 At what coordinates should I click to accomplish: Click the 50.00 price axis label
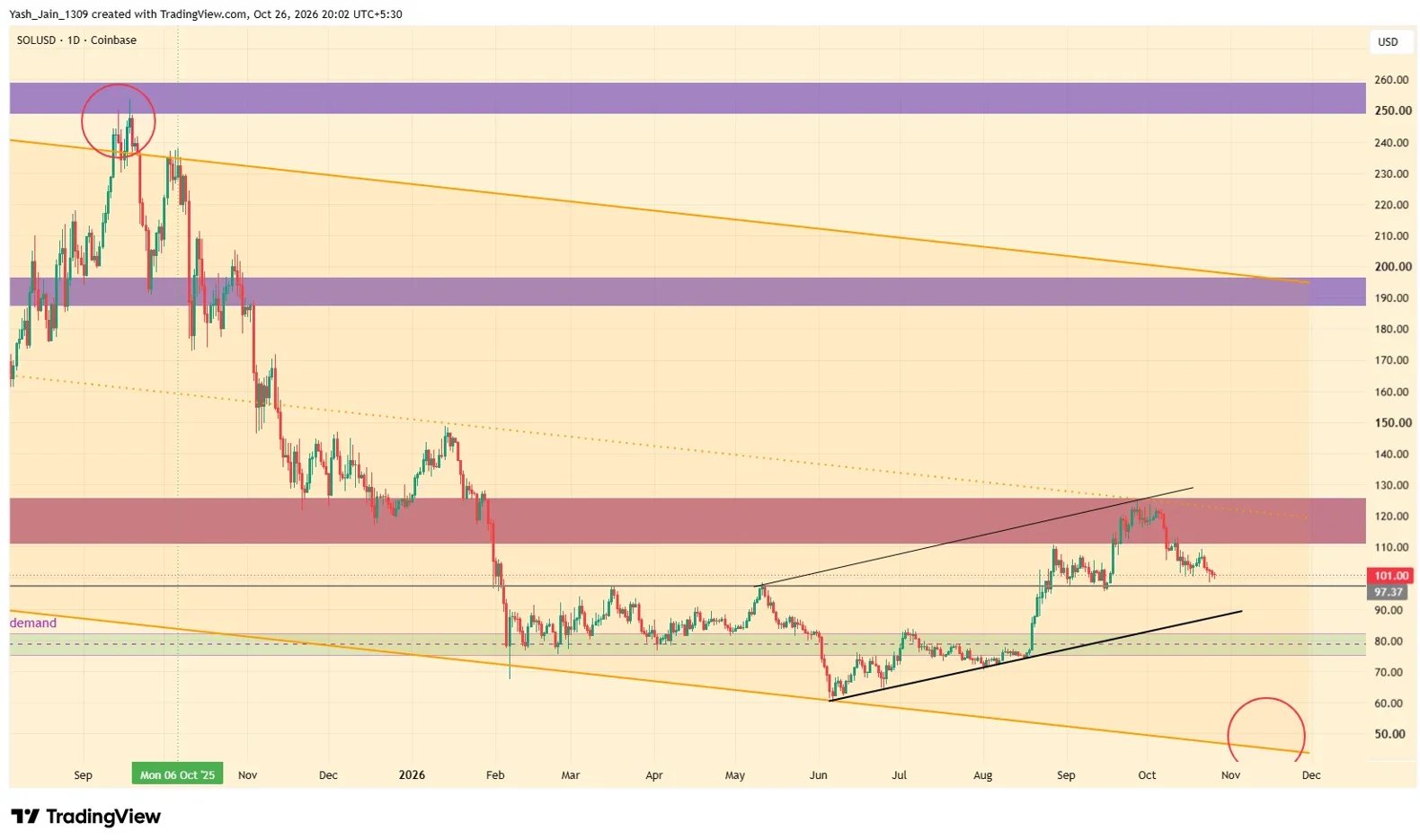[1390, 734]
